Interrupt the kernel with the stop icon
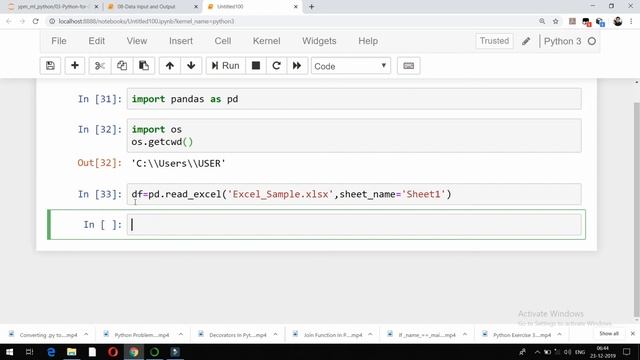Image resolution: width=640 pixels, height=360 pixels. click(256, 66)
